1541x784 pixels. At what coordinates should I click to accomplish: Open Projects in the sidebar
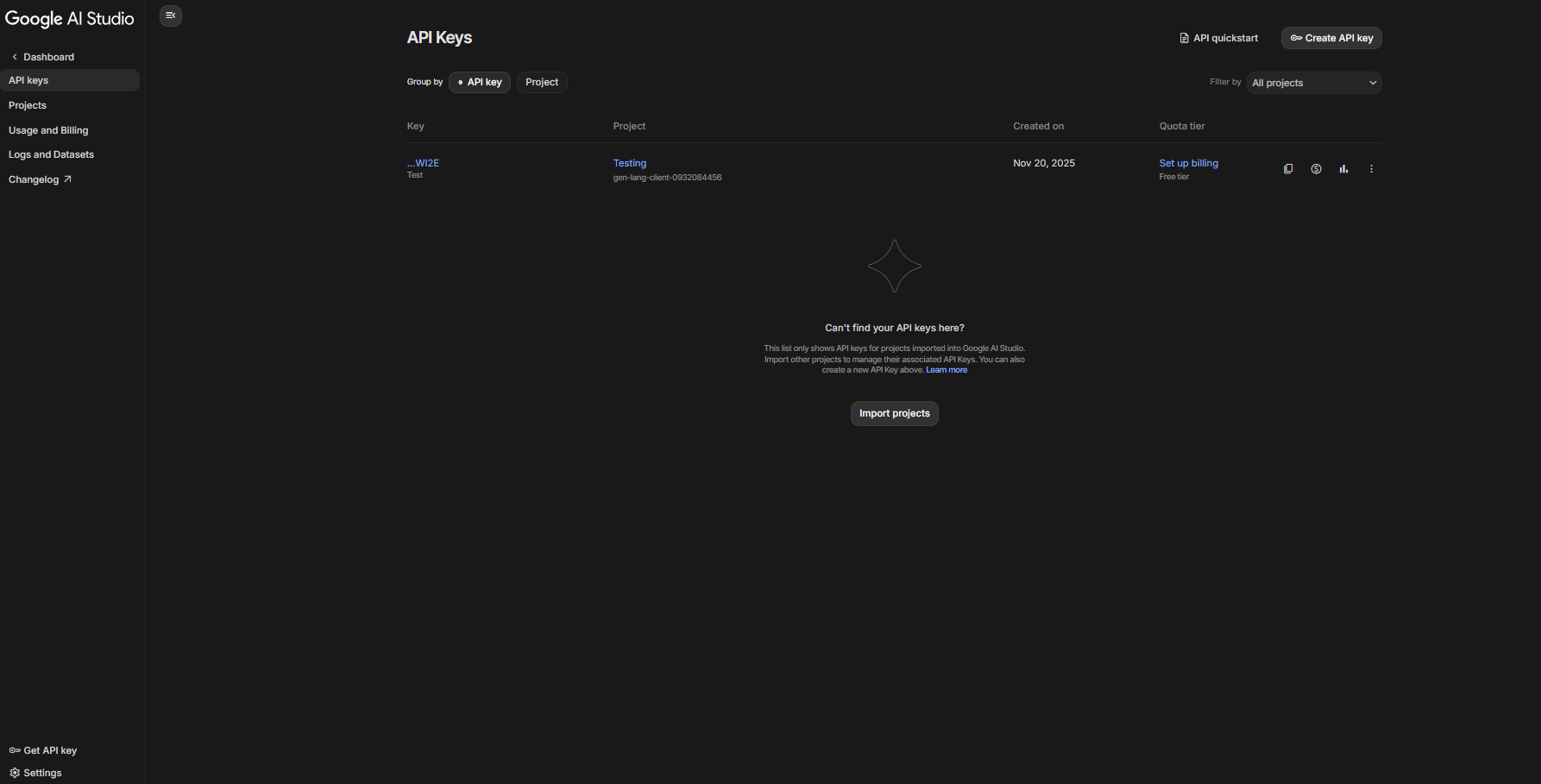point(28,105)
